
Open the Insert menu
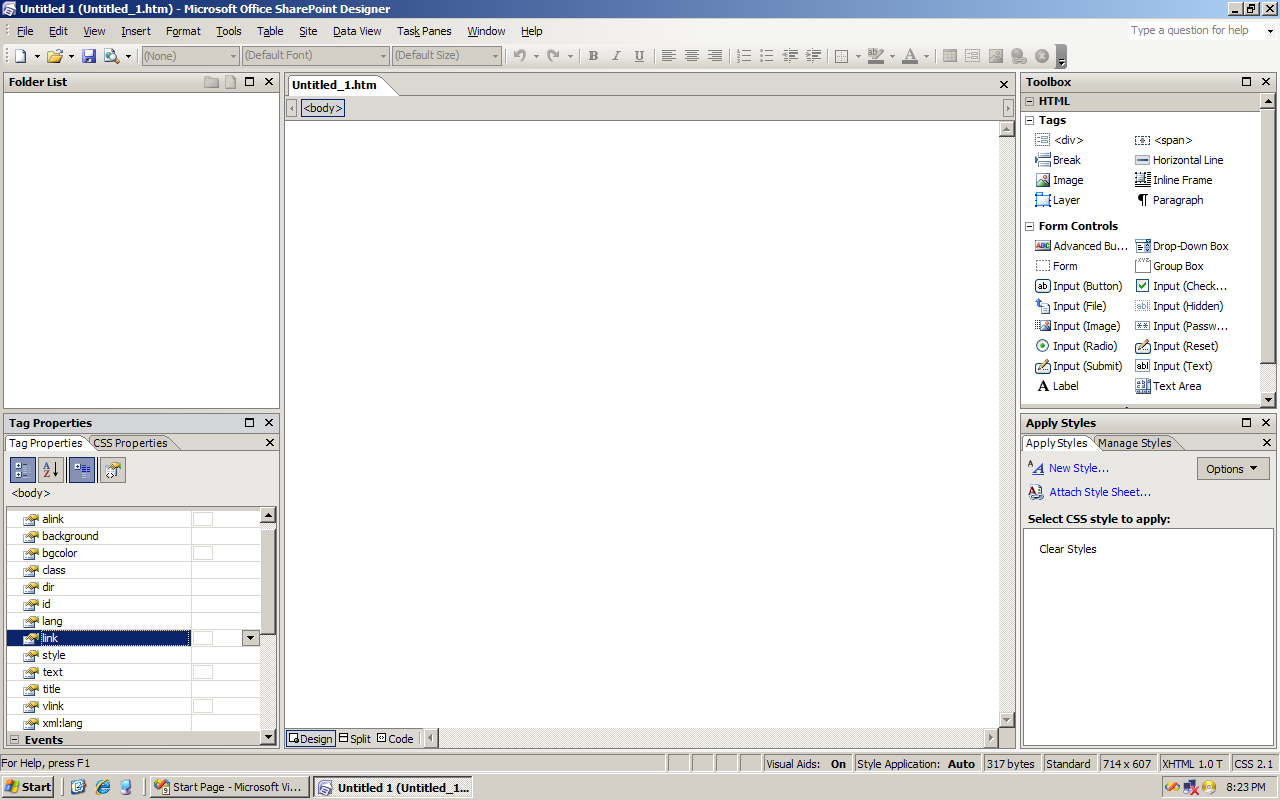(x=136, y=31)
